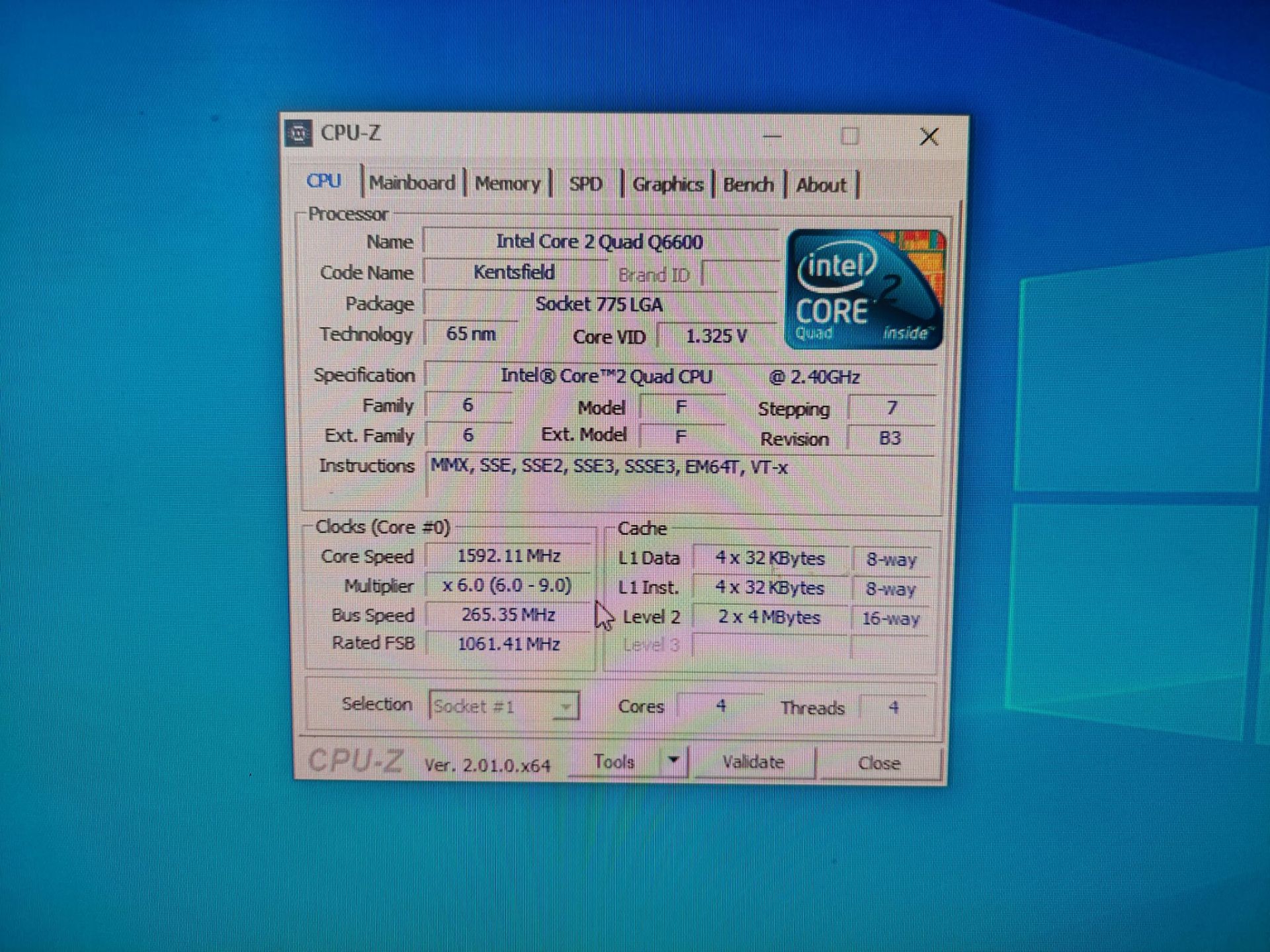Click the Cores count value
1270x952 pixels.
(x=720, y=707)
